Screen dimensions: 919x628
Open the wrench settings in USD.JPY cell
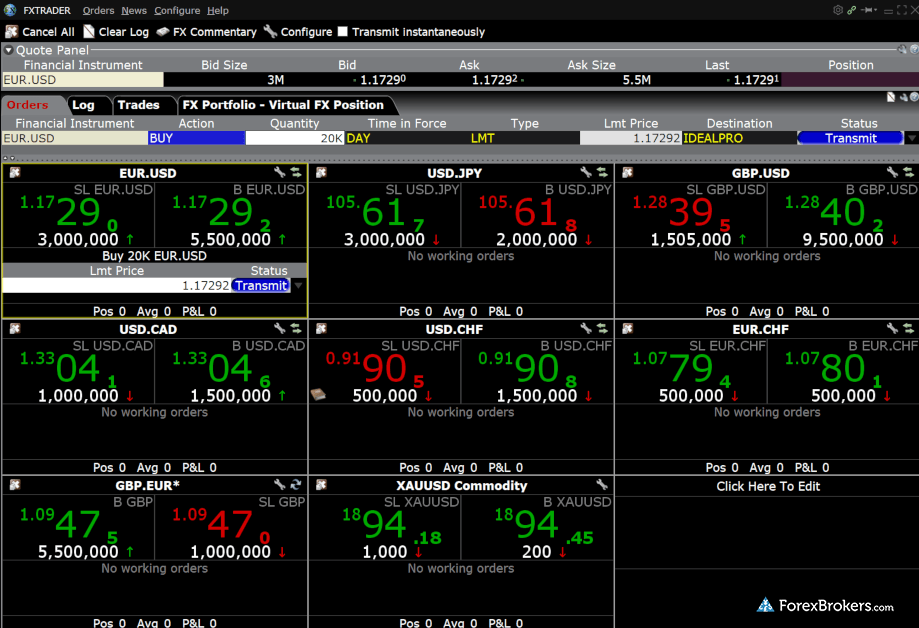(x=586, y=172)
